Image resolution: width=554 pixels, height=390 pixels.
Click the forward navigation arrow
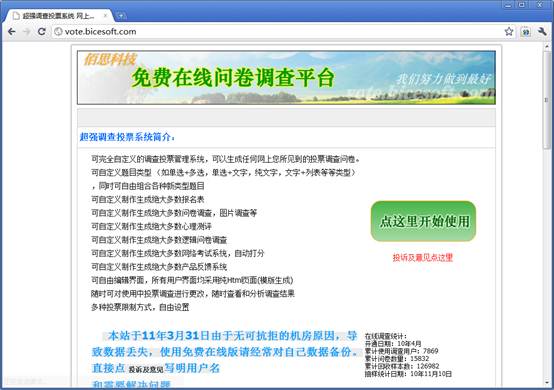tap(26, 32)
